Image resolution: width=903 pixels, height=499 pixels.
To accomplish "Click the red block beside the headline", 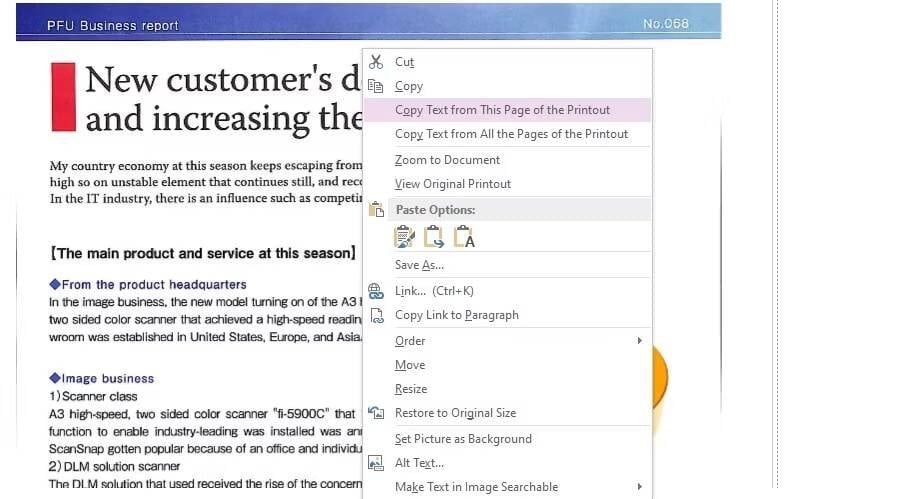I will pyautogui.click(x=63, y=97).
